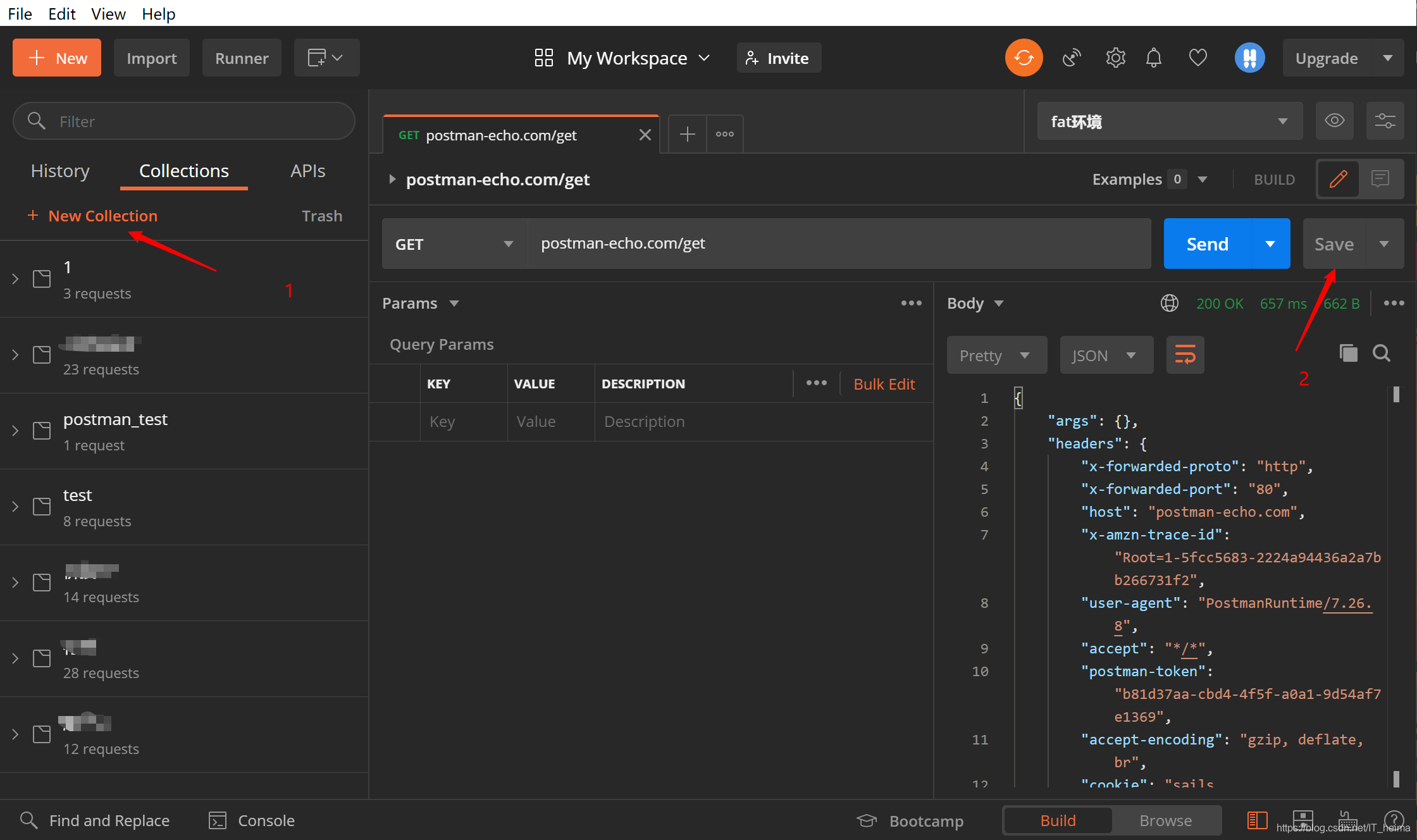Click the orange sync status icon
The image size is (1417, 840).
[x=1024, y=58]
